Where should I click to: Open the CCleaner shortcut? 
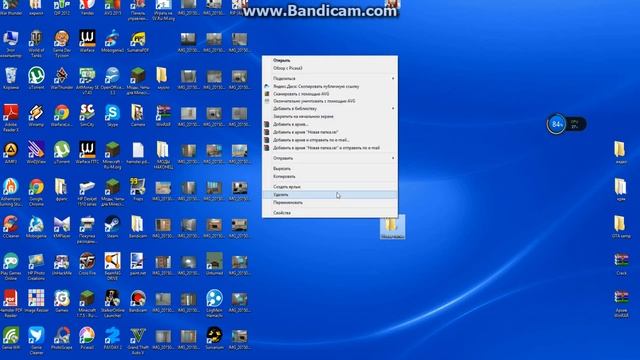point(11,227)
